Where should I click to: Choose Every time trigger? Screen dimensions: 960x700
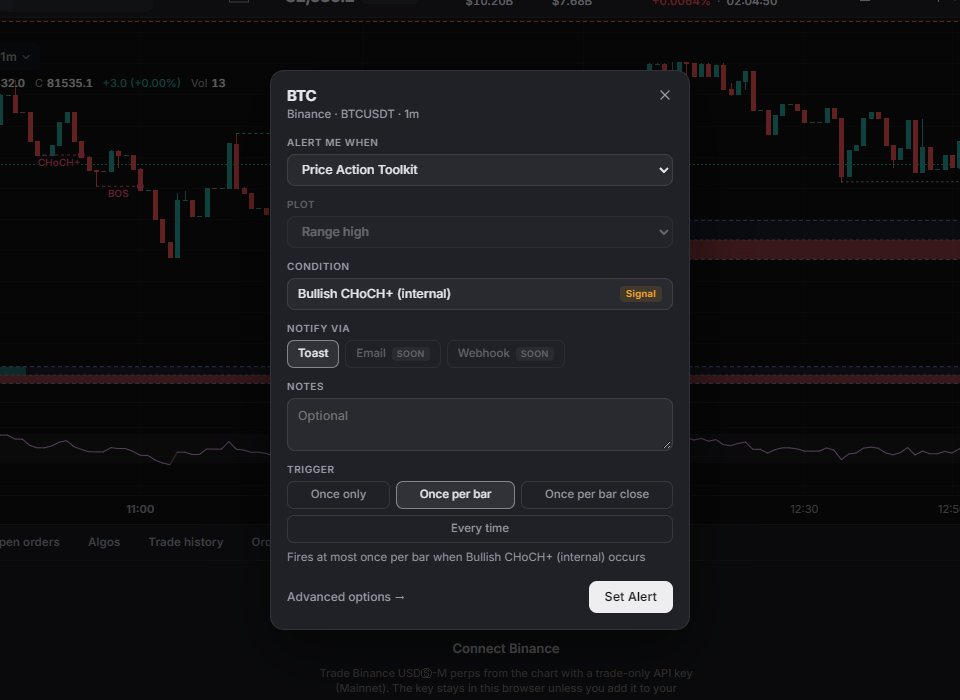click(479, 528)
